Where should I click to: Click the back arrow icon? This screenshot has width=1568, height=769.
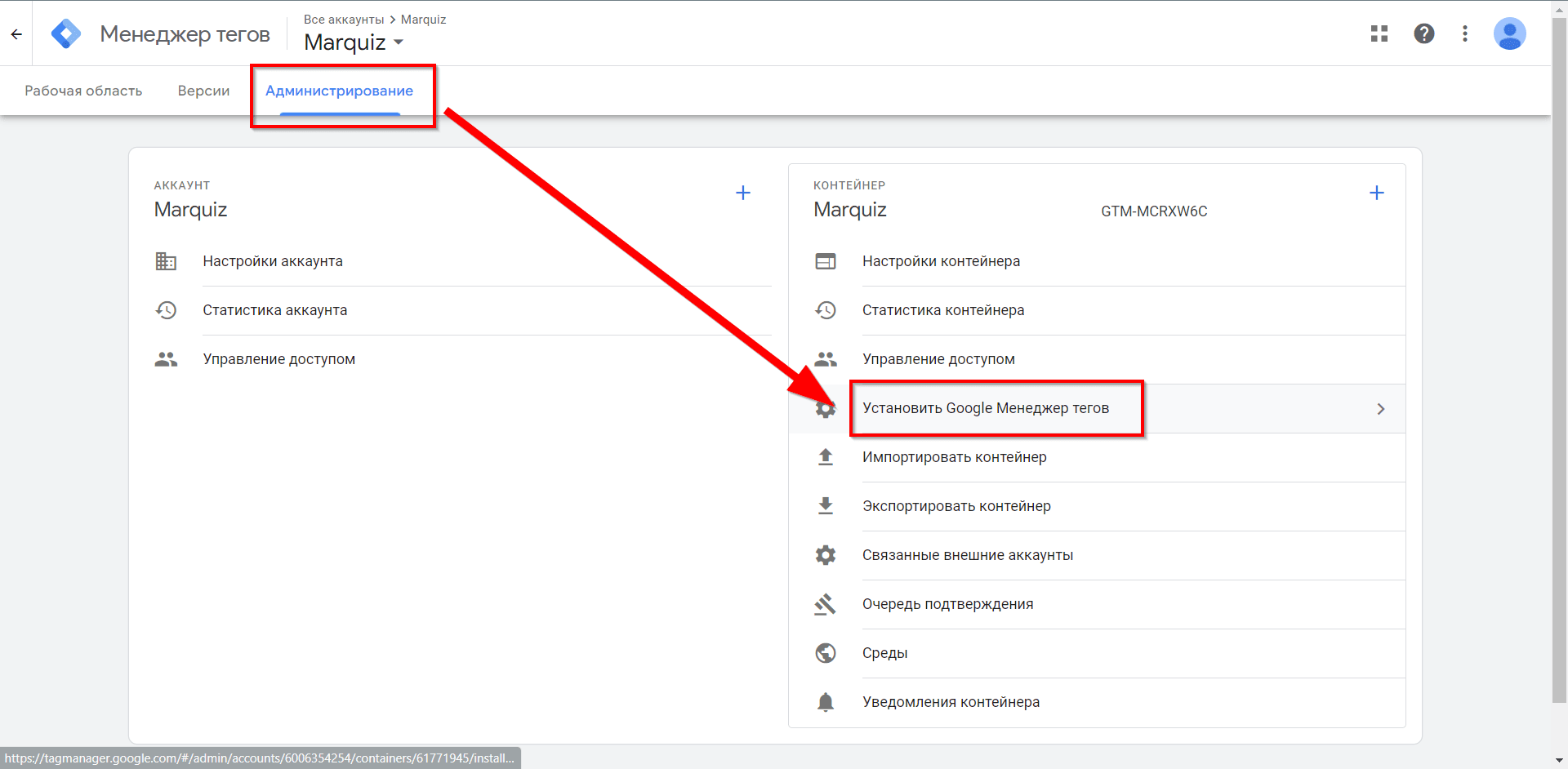coord(16,34)
